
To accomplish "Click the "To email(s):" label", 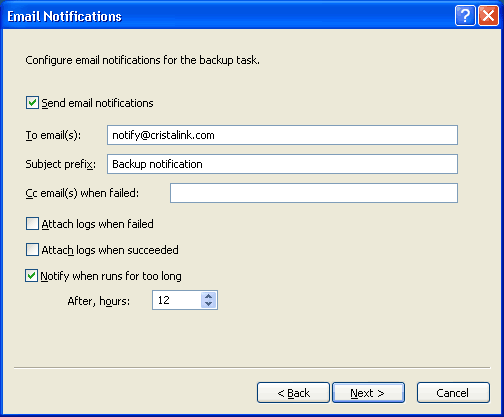I will click(53, 135).
